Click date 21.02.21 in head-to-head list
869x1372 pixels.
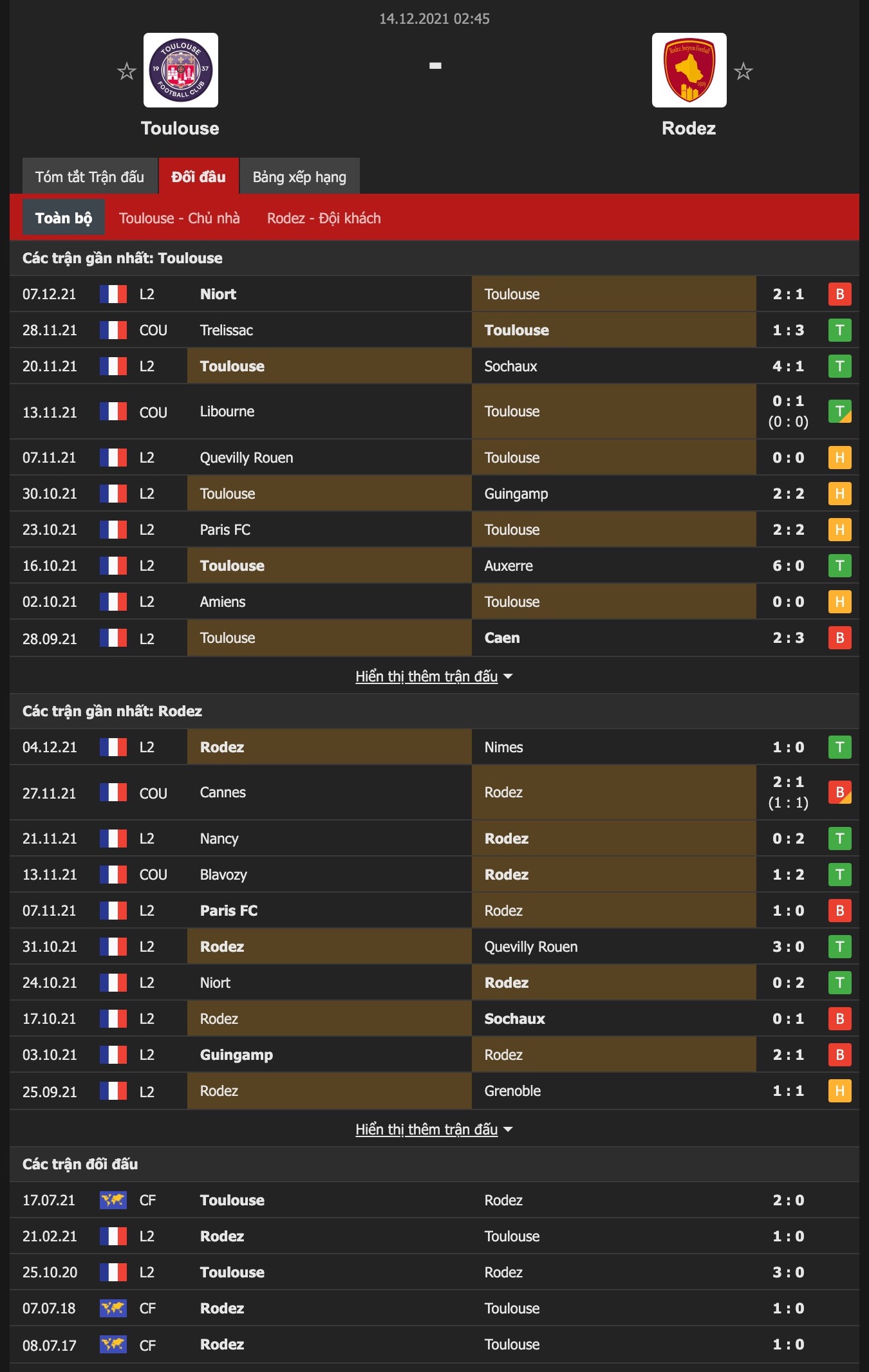coord(50,1236)
